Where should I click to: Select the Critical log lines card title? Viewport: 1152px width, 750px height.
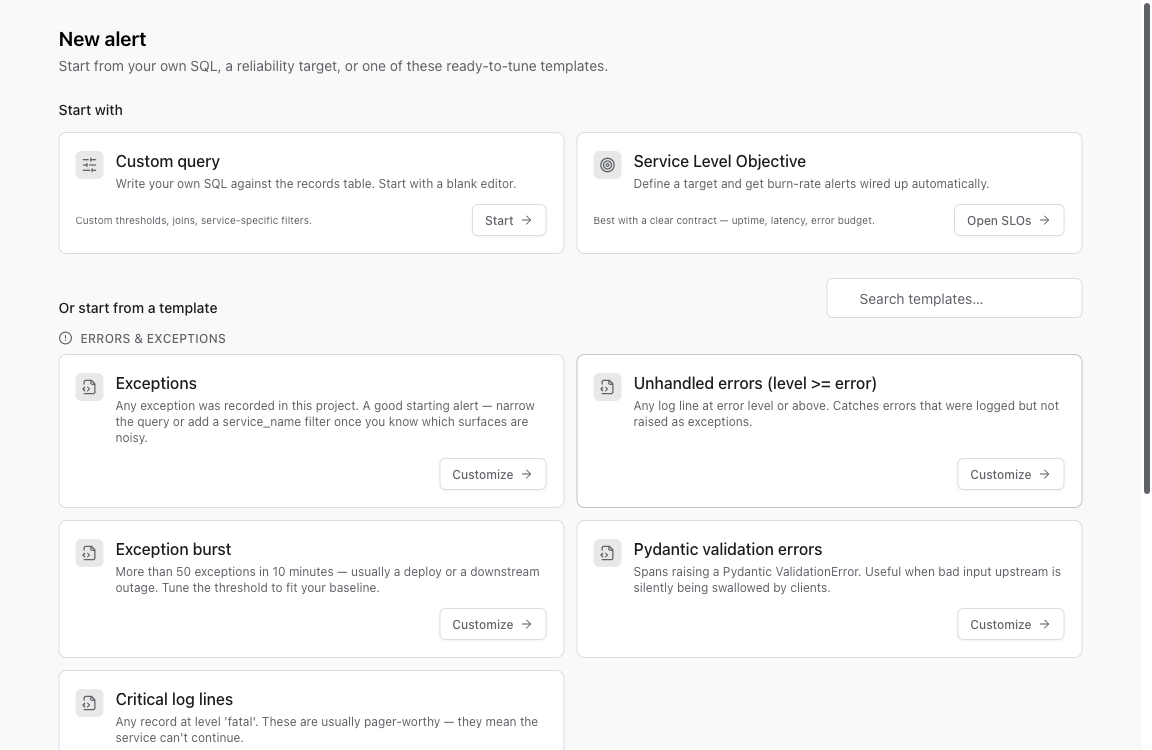tap(174, 699)
